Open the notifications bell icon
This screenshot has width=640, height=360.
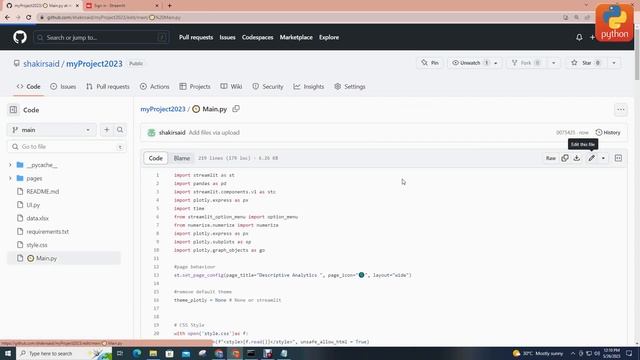pos(579,37)
